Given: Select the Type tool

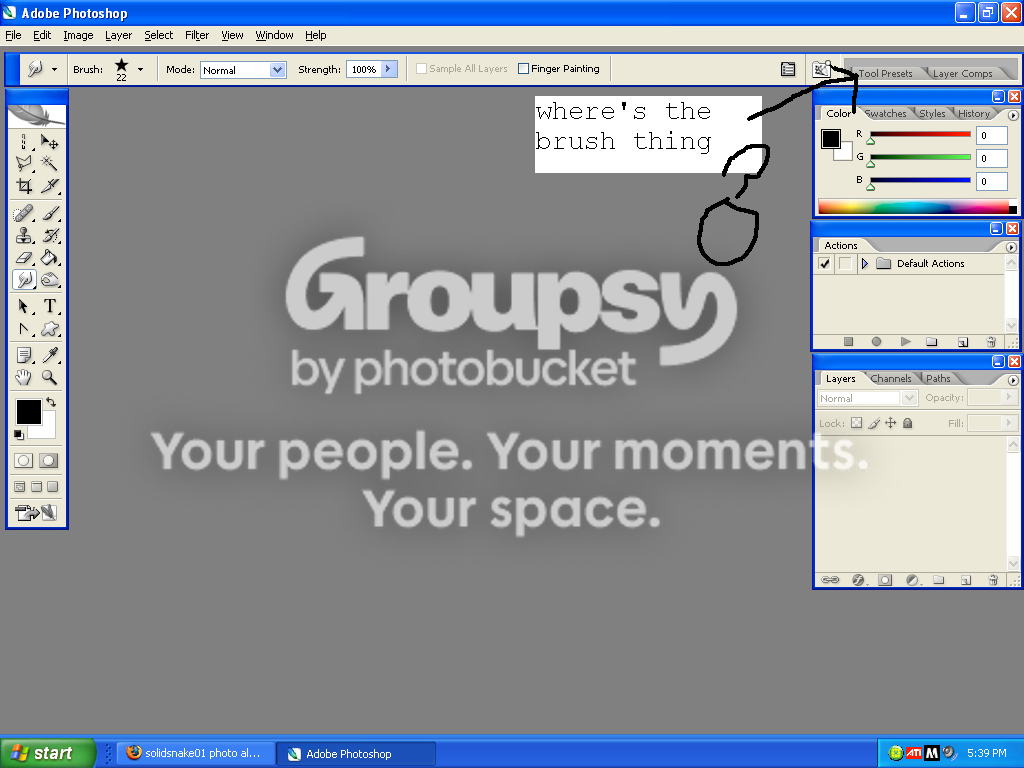Looking at the screenshot, I should click(x=50, y=306).
